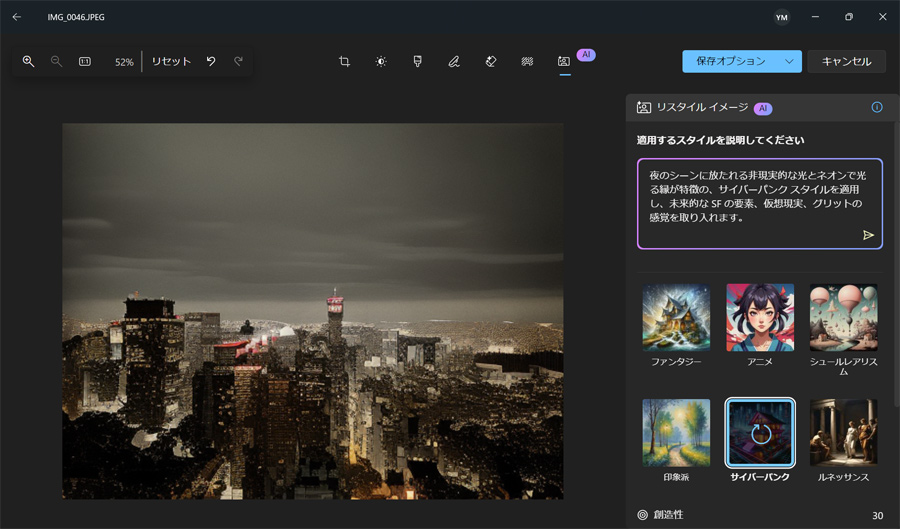Select the アニメ style thumbnail
Image resolution: width=900 pixels, height=529 pixels.
760,317
